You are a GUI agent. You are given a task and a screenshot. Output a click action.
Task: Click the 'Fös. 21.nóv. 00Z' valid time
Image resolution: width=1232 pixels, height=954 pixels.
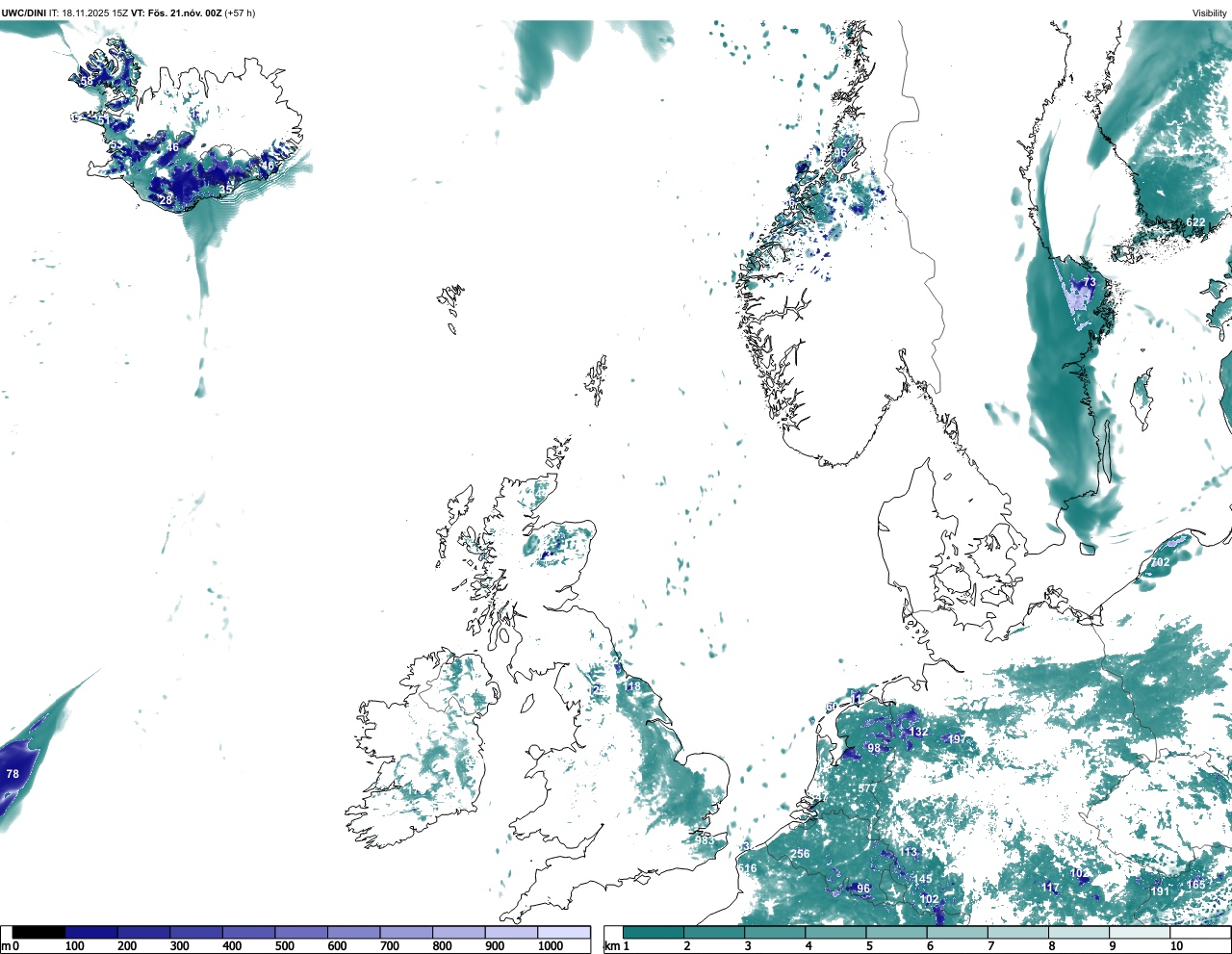[x=185, y=13]
